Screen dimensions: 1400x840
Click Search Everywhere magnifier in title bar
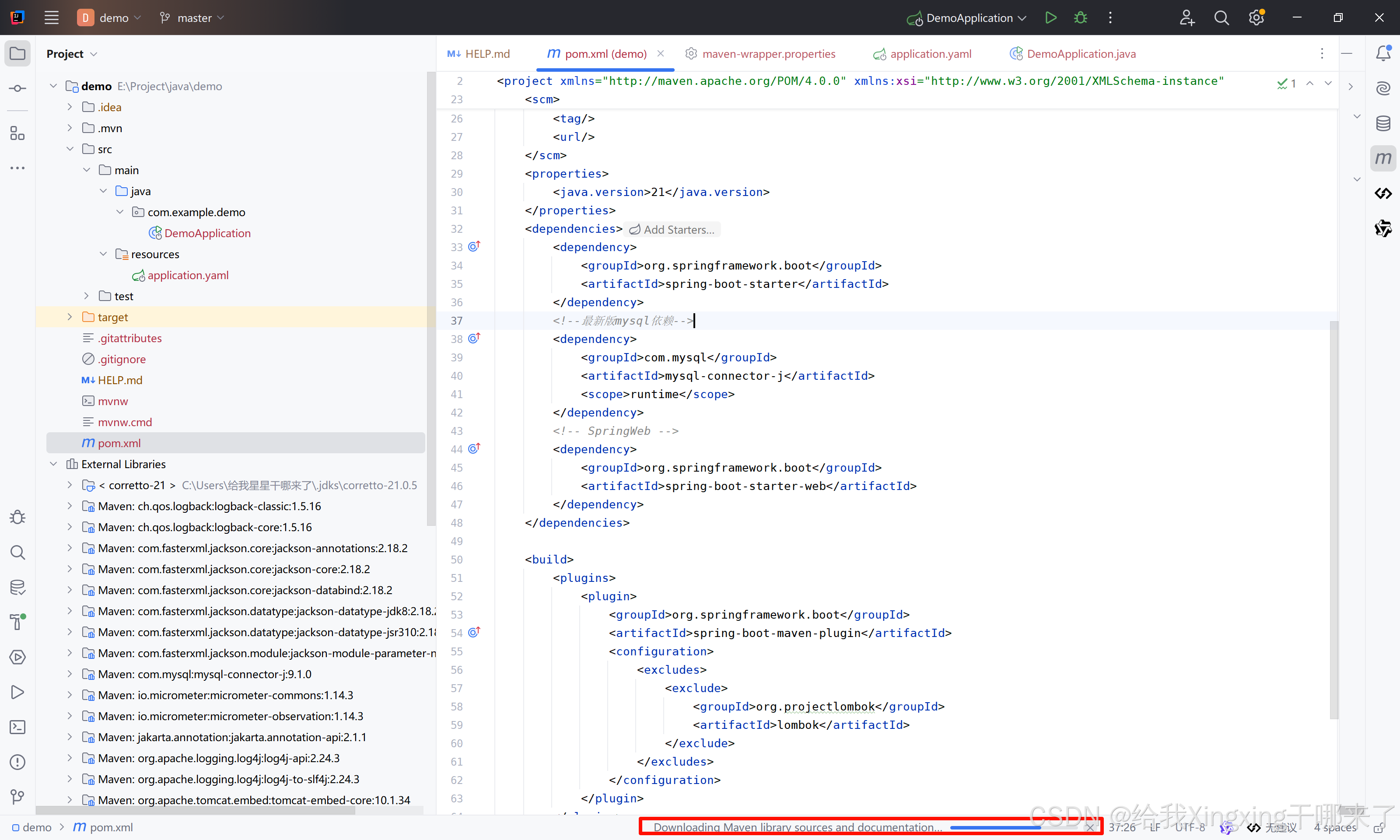pos(1221,18)
